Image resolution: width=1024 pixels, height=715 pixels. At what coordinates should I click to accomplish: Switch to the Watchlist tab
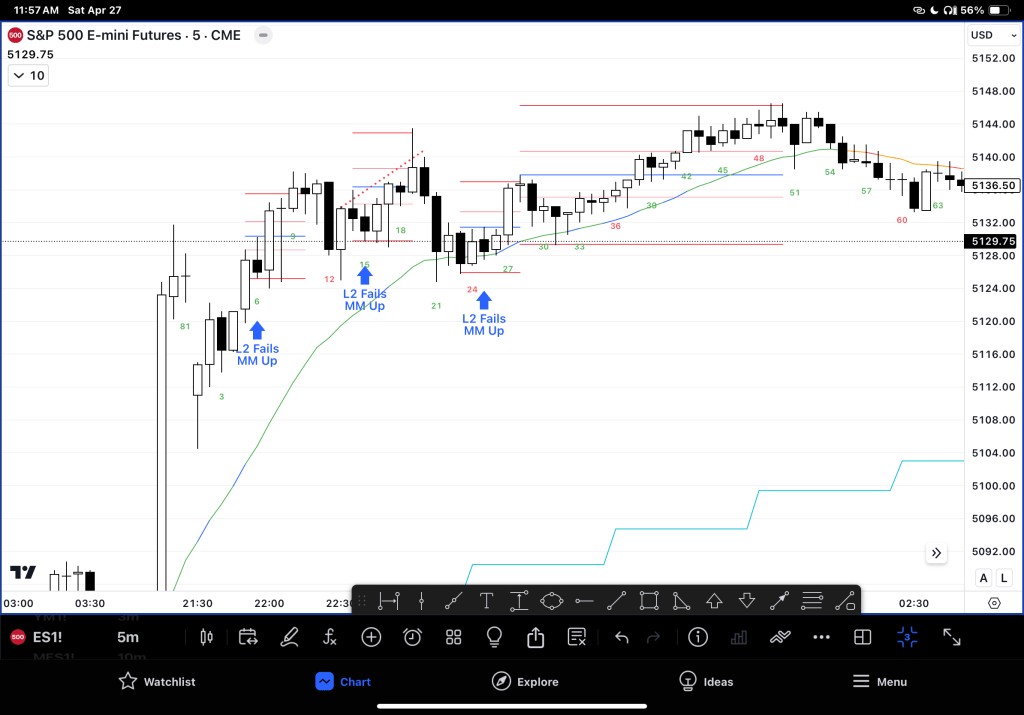[x=157, y=682]
